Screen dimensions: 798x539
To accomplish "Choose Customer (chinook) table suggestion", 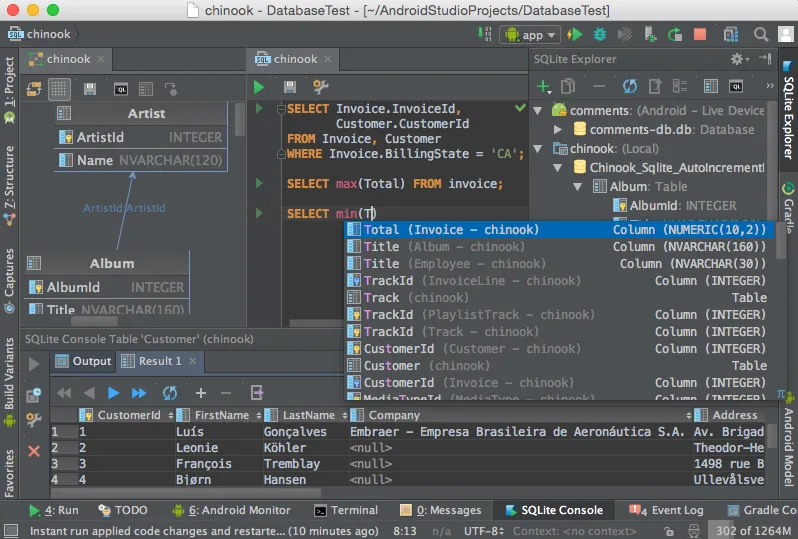I will click(560, 365).
